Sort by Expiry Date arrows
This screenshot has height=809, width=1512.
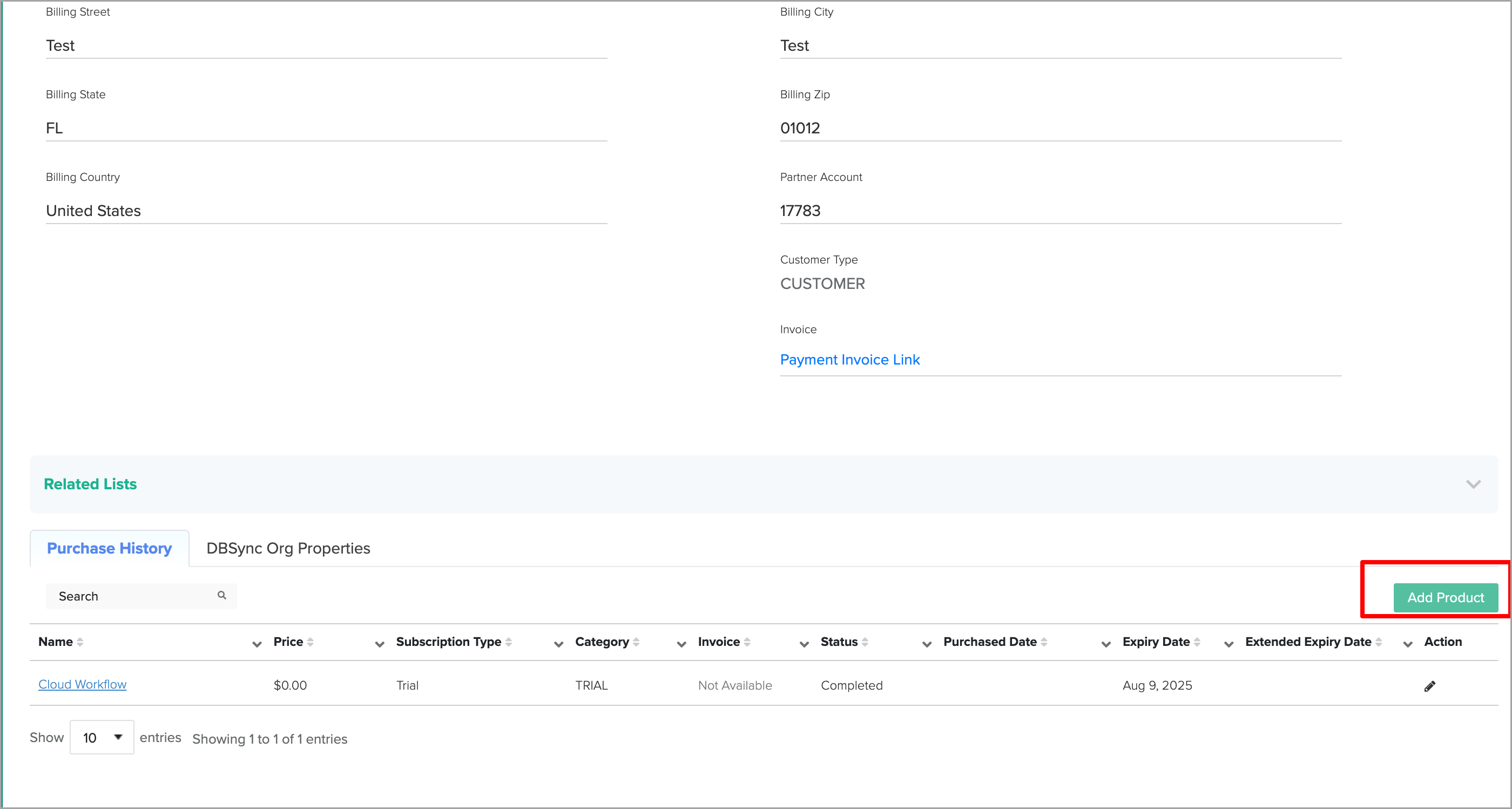click(x=1197, y=642)
